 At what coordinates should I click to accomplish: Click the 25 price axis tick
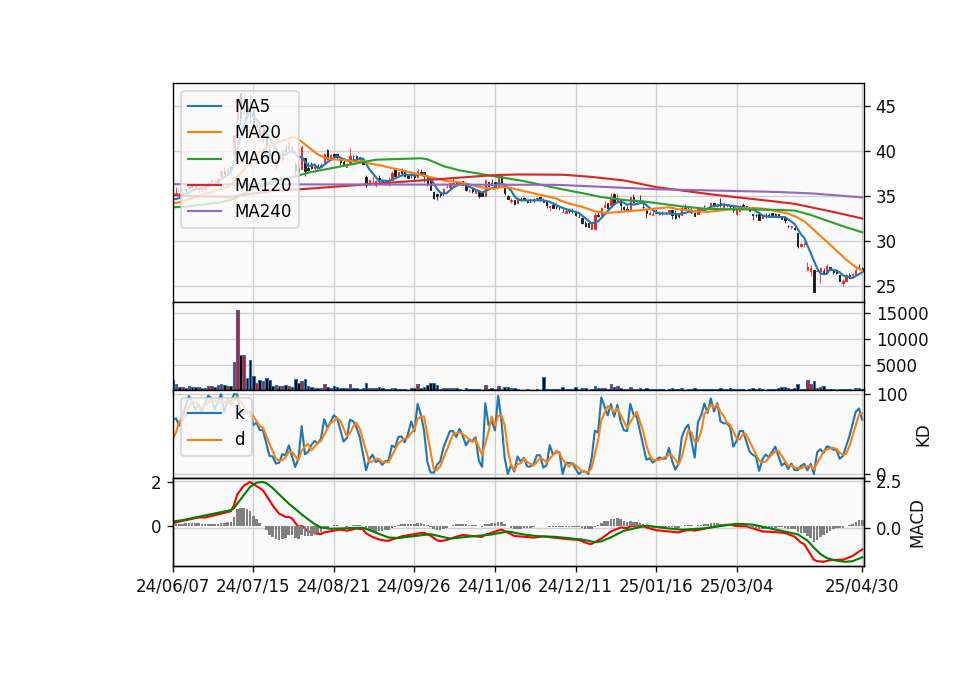pyautogui.click(x=885, y=287)
